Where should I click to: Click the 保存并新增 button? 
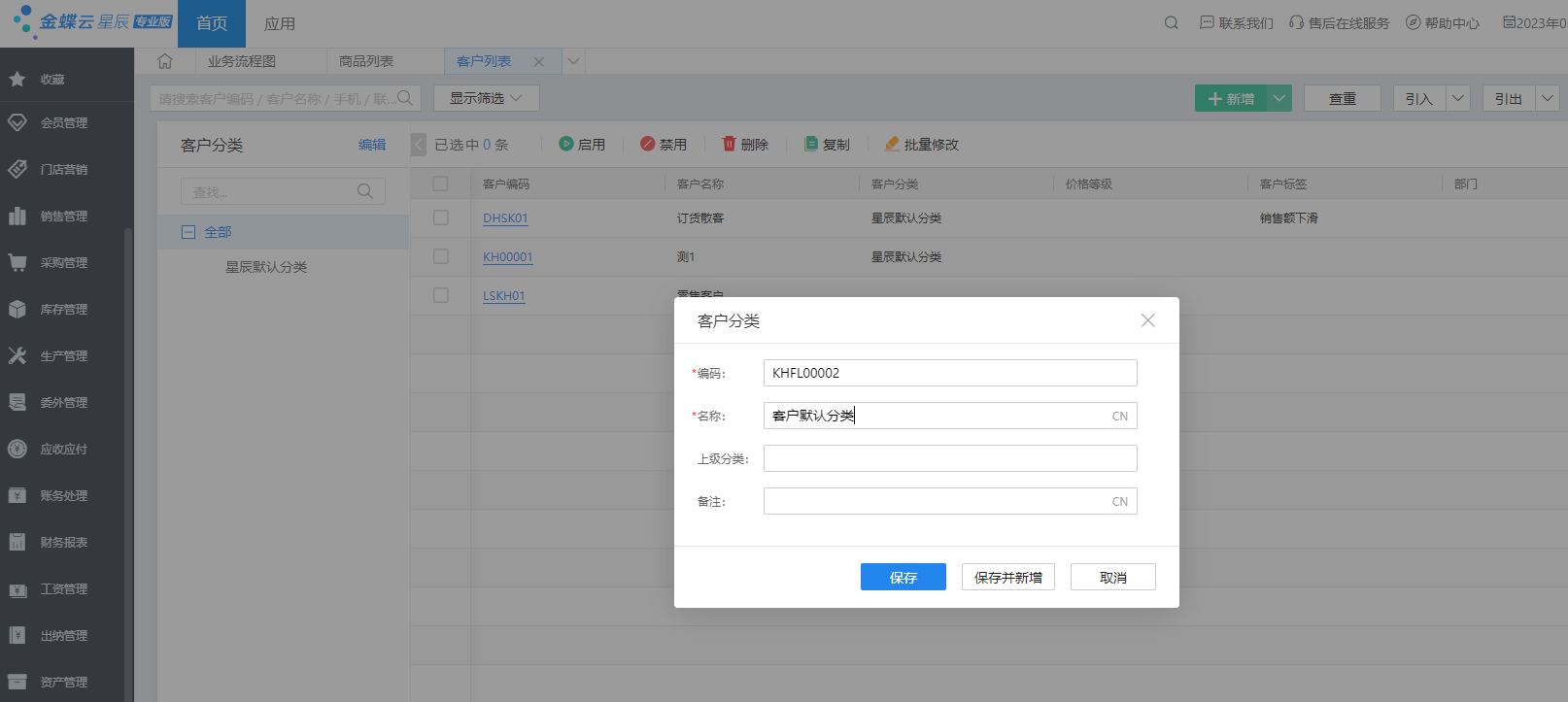pyautogui.click(x=1008, y=577)
